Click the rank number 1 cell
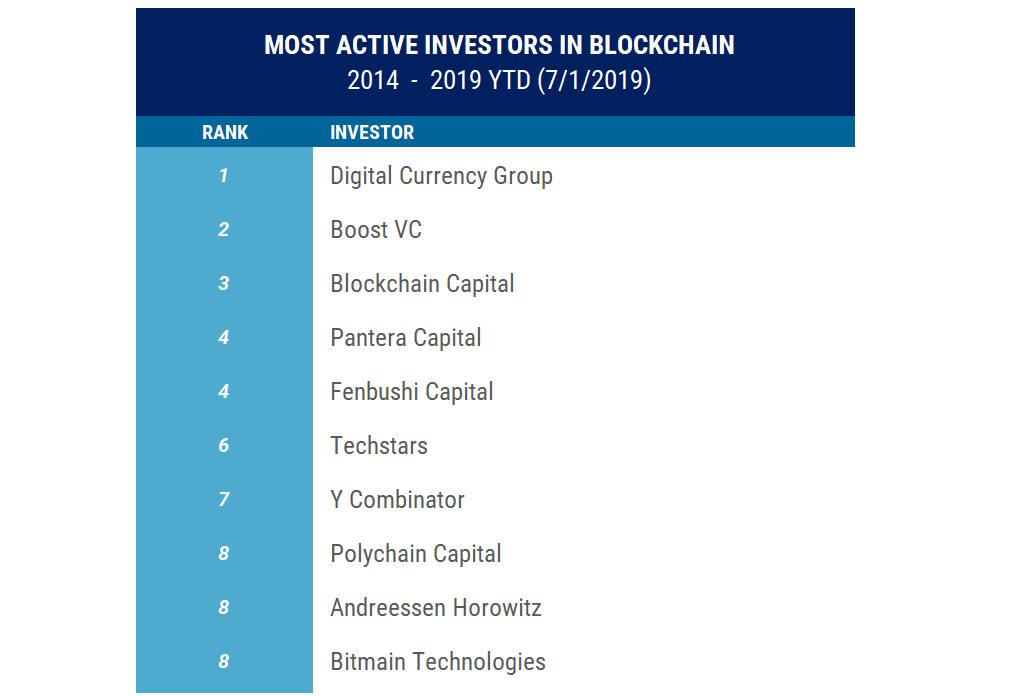The width and height of the screenshot is (1024, 696). click(x=224, y=176)
